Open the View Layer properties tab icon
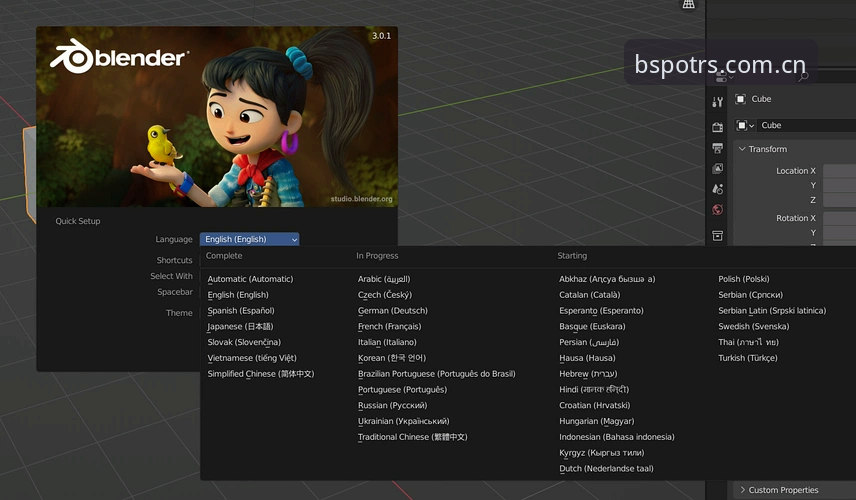This screenshot has height=500, width=856. [x=717, y=169]
